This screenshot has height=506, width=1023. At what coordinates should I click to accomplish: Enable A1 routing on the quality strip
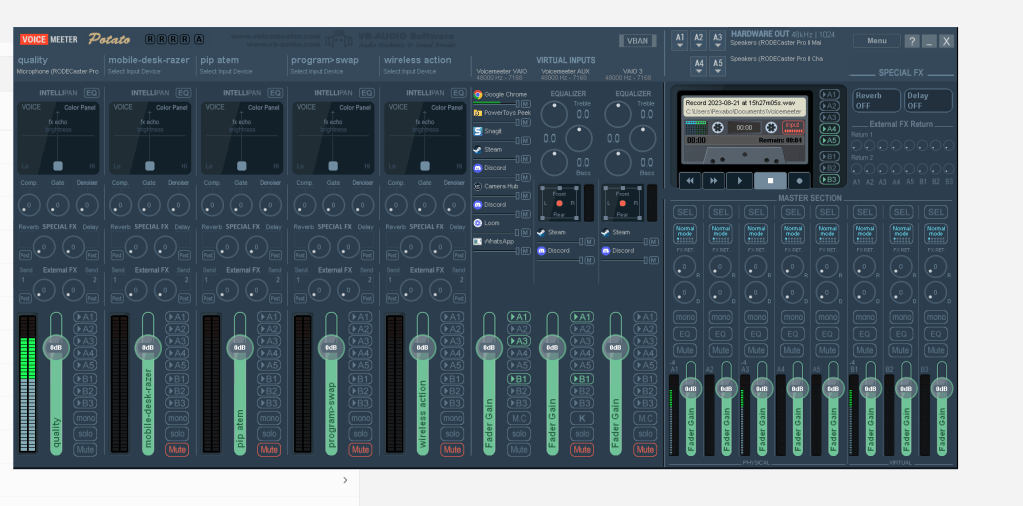pos(85,317)
